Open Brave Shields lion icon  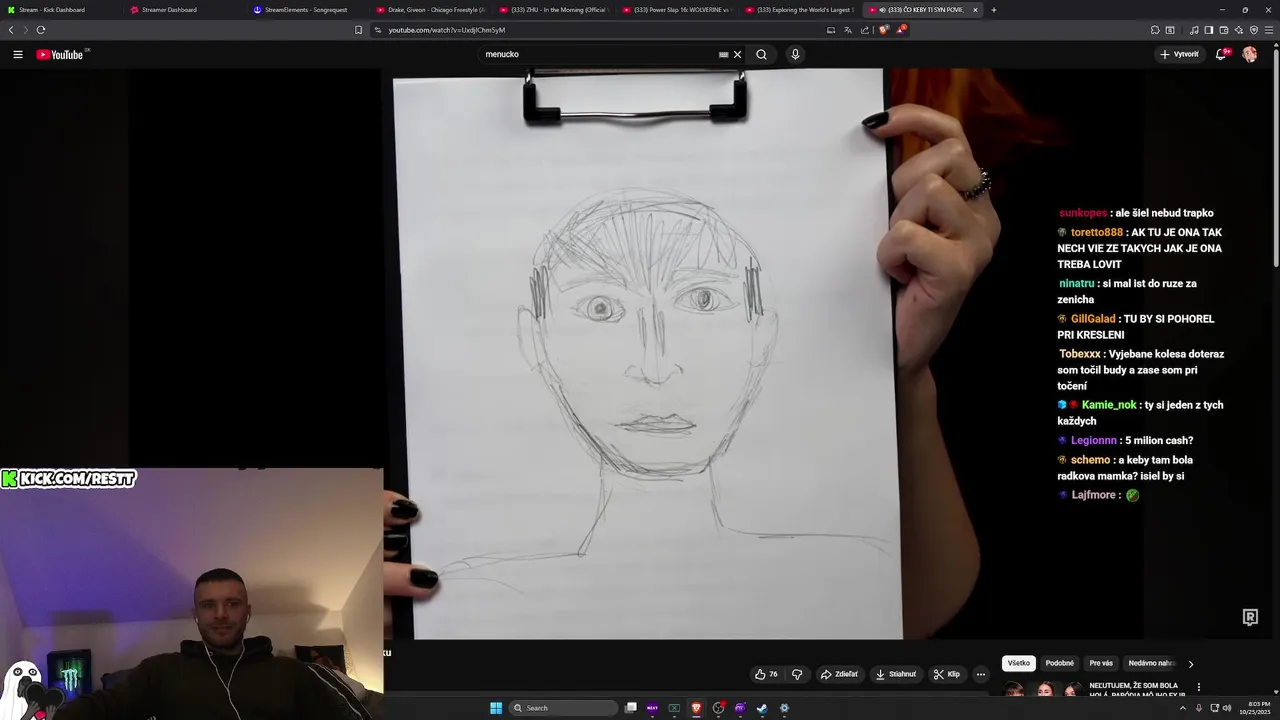(883, 30)
